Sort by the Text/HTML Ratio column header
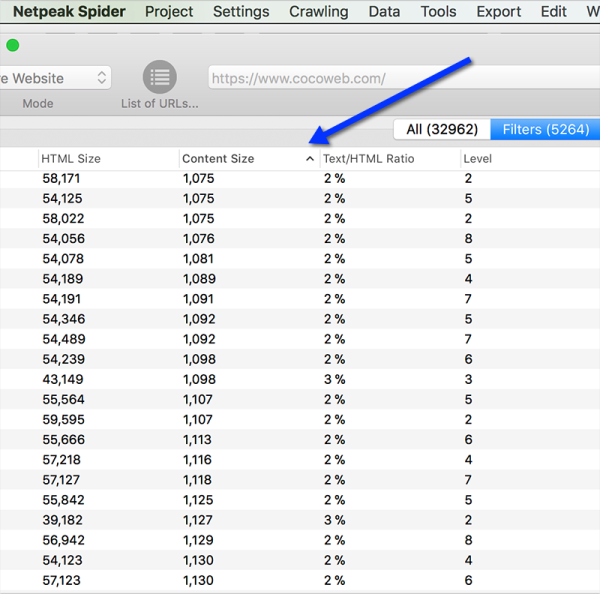 click(368, 159)
